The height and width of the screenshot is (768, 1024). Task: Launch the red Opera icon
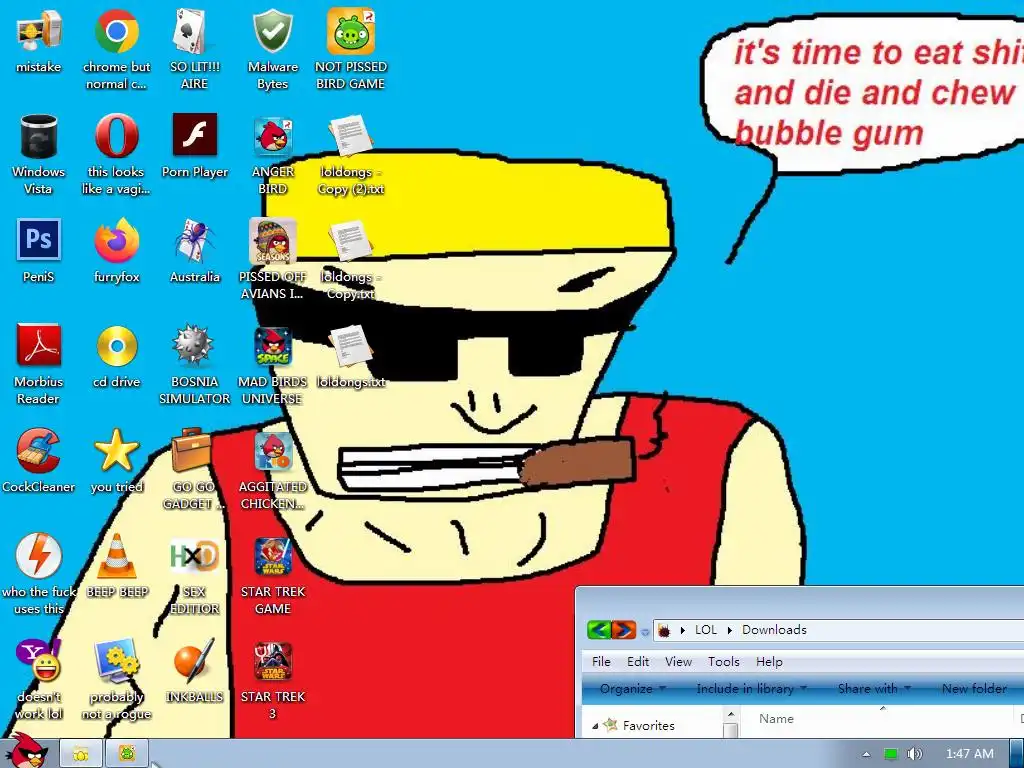click(x=116, y=136)
